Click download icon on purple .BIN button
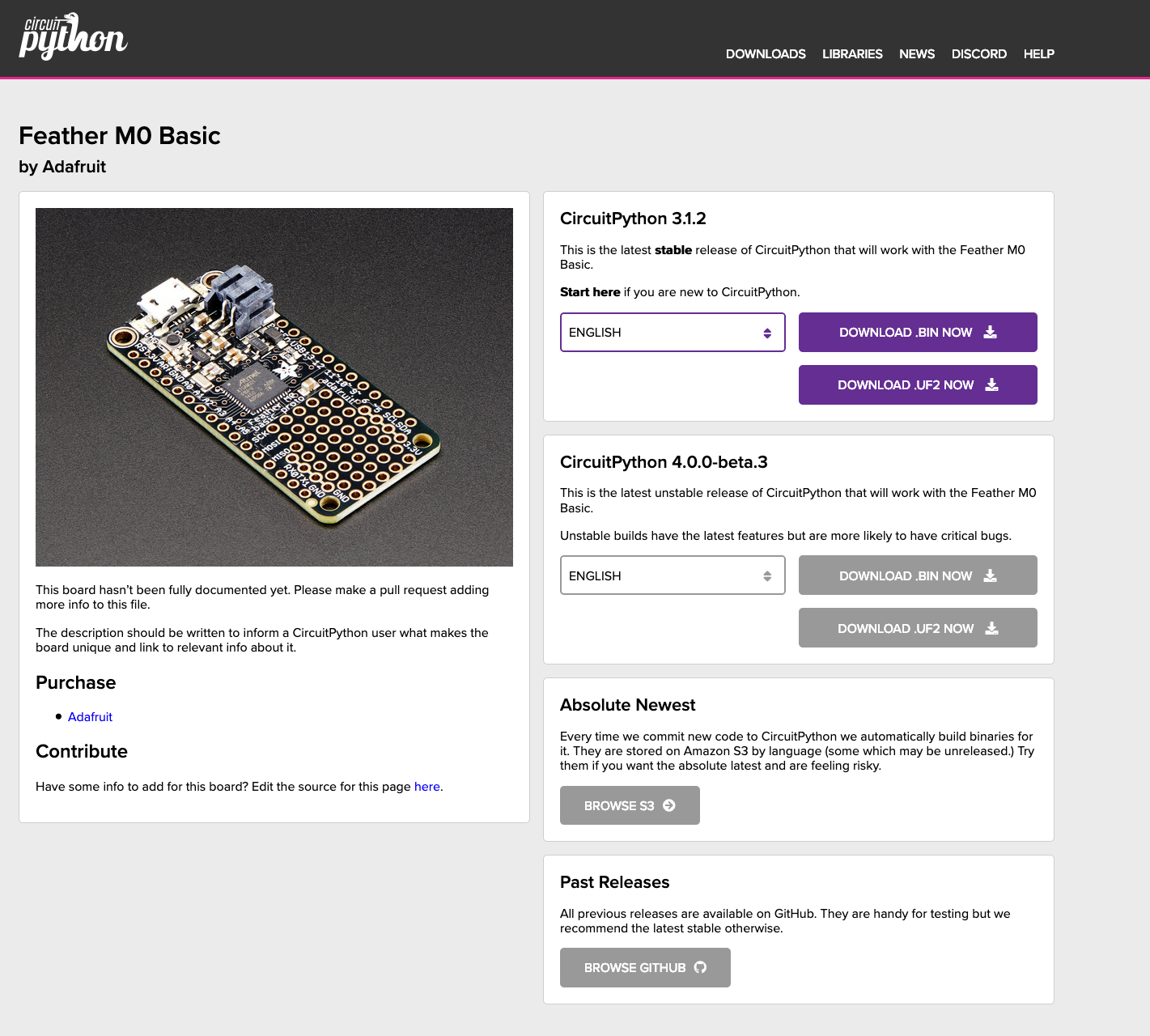The width and height of the screenshot is (1150, 1036). coord(991,332)
